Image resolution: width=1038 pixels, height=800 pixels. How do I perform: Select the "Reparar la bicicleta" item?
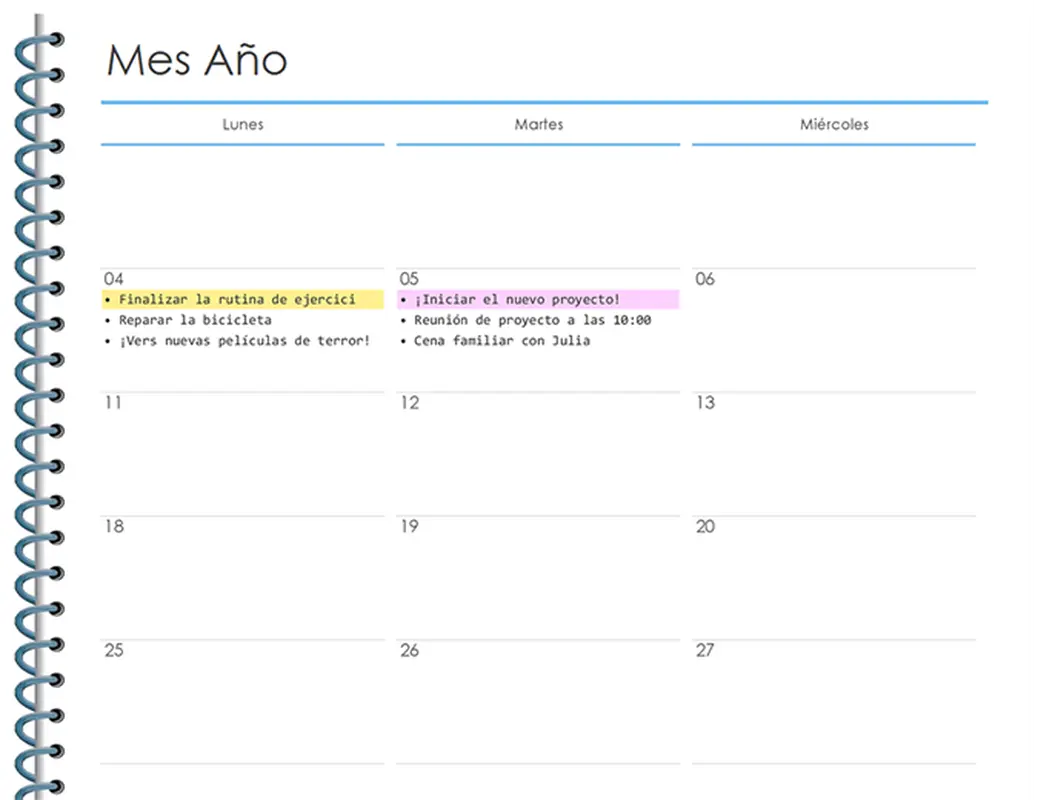195,320
